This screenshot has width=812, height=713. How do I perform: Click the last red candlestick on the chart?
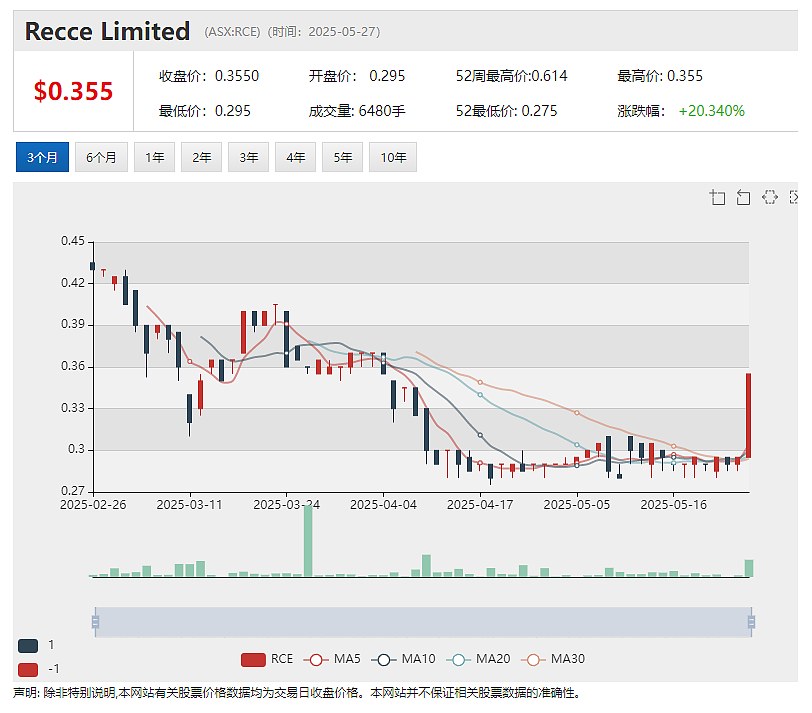[748, 415]
